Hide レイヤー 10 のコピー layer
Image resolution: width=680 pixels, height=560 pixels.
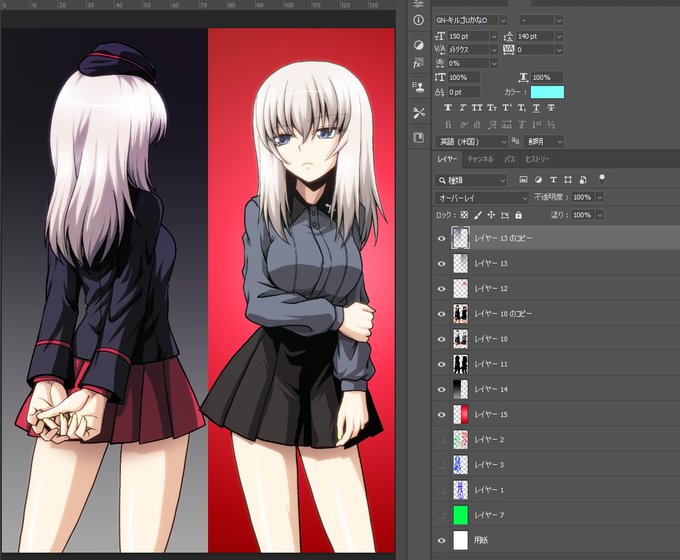pyautogui.click(x=441, y=314)
